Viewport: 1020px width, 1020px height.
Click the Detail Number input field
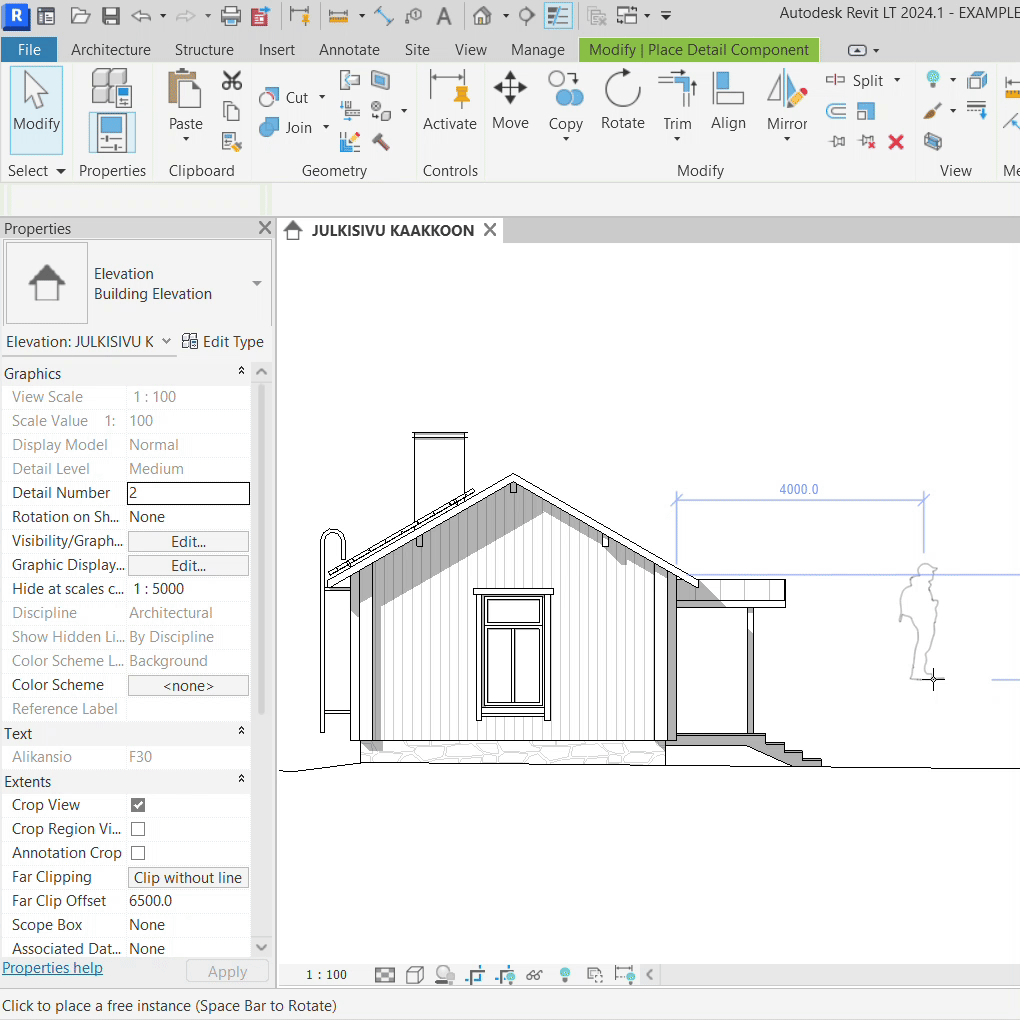(188, 493)
